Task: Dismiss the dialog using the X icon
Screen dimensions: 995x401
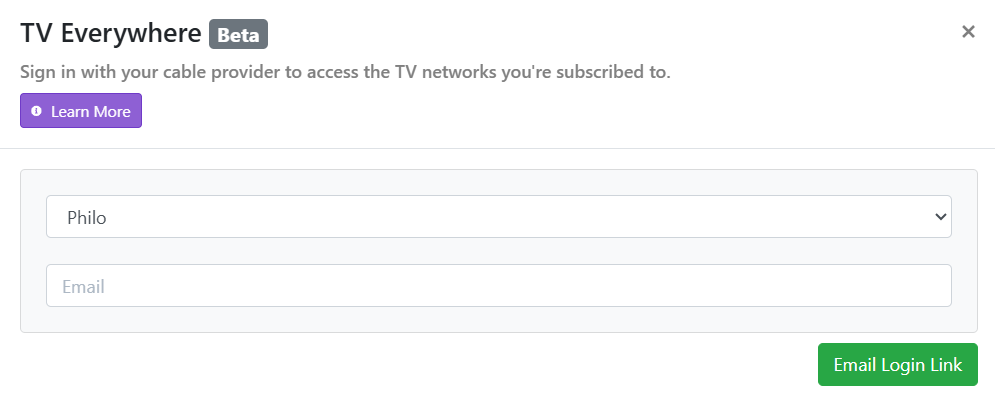Action: [968, 32]
